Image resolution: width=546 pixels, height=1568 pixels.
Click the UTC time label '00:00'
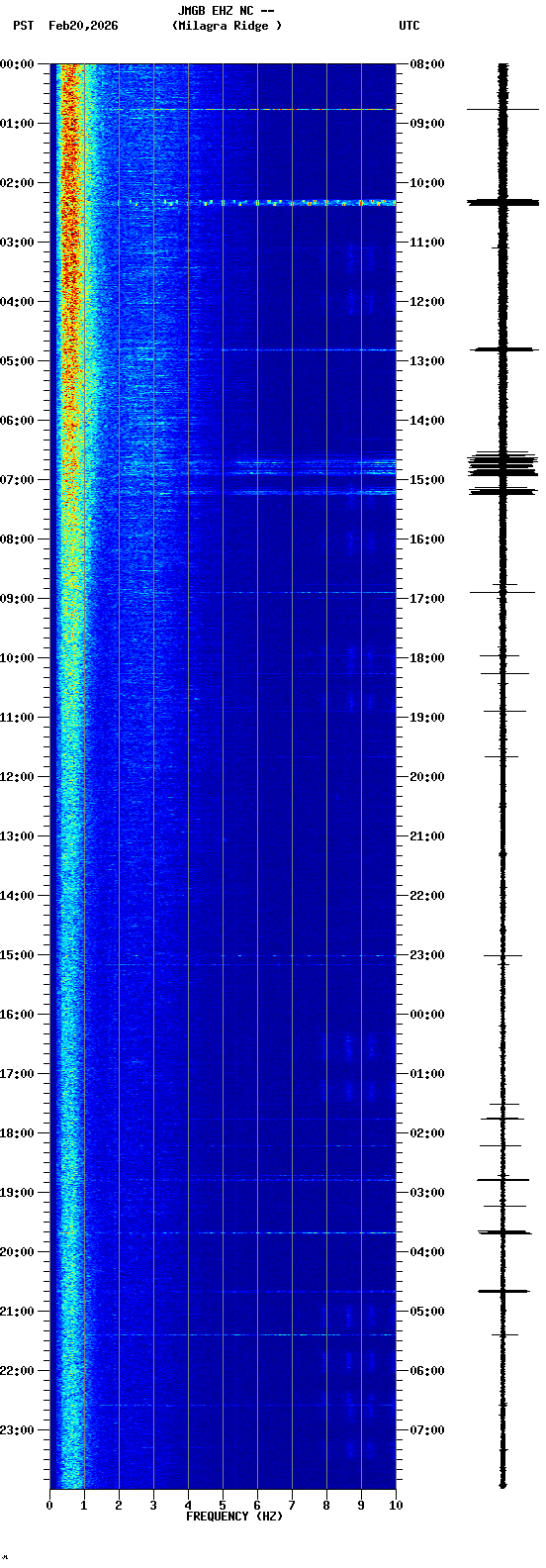tap(427, 1015)
